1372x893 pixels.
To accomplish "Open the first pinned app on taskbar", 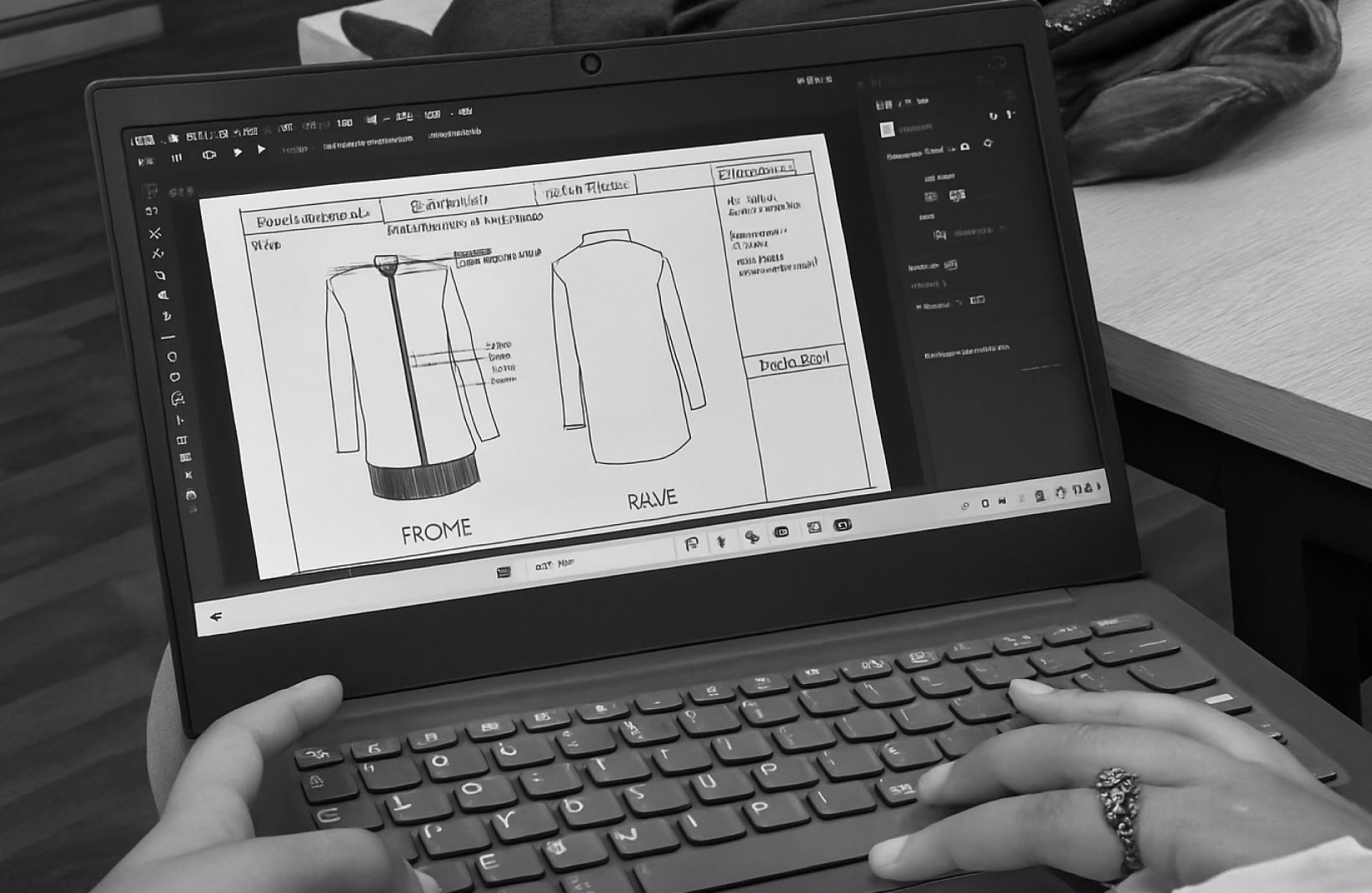I will coord(691,543).
